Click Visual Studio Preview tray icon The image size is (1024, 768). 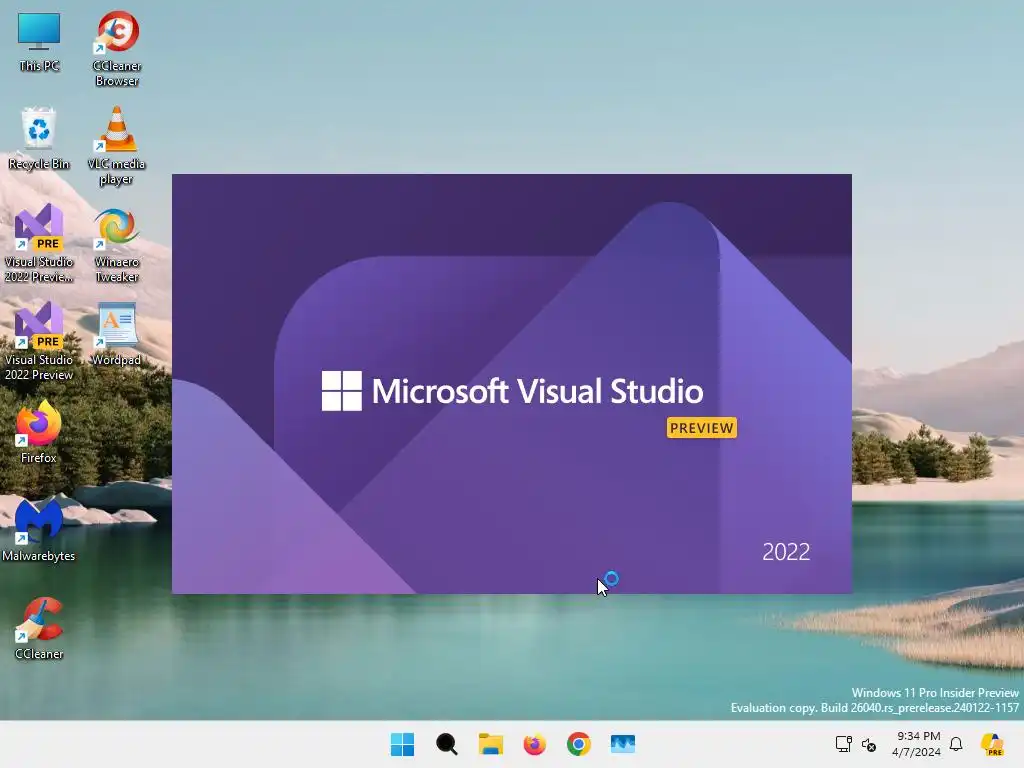992,744
